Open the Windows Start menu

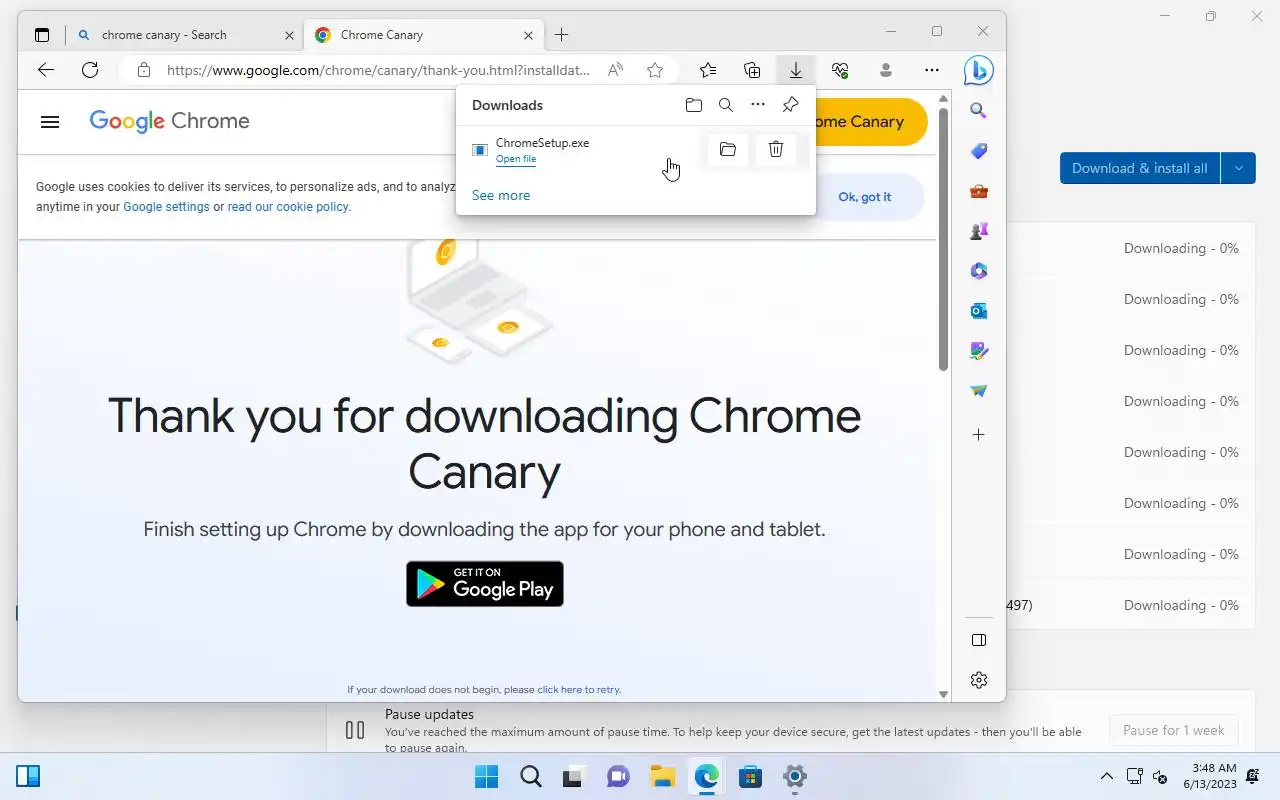pyautogui.click(x=487, y=776)
